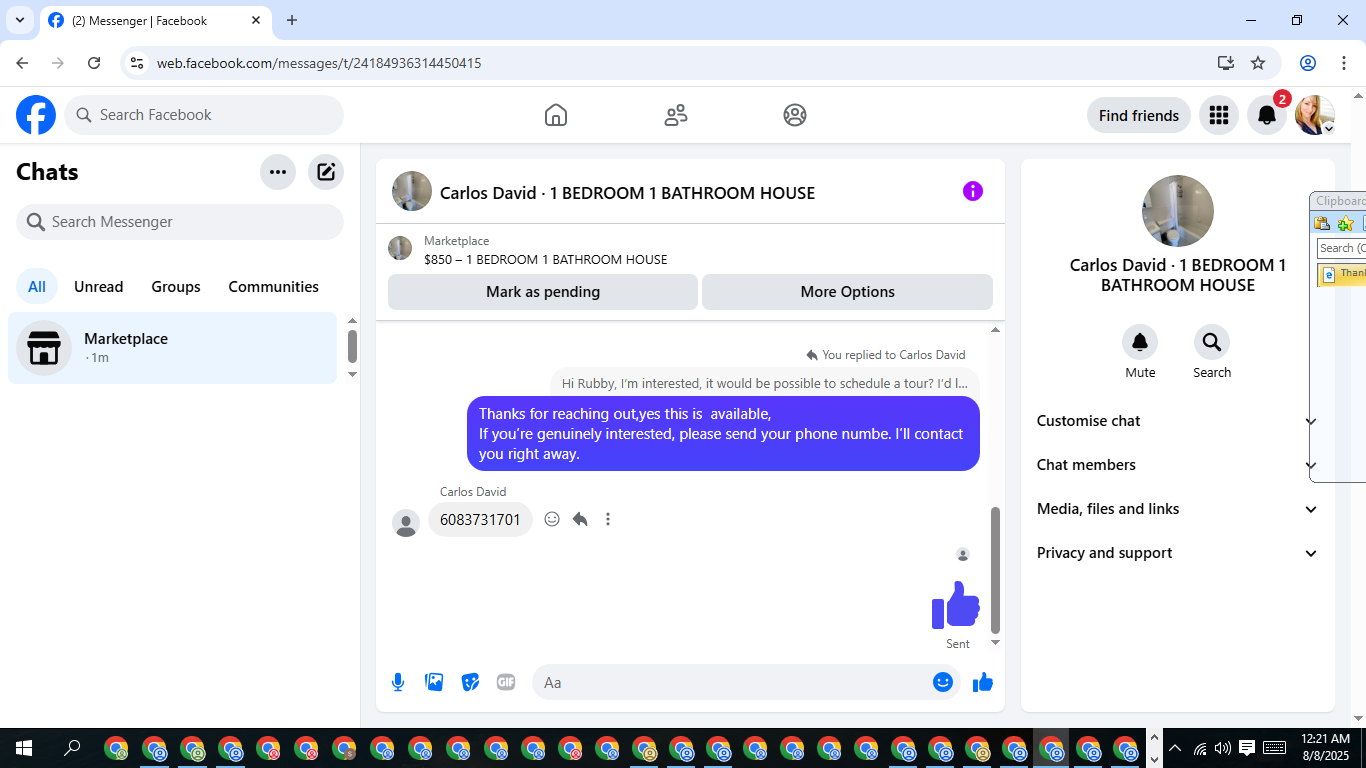Attach a file with the image icon
The height and width of the screenshot is (768, 1366).
[x=434, y=682]
